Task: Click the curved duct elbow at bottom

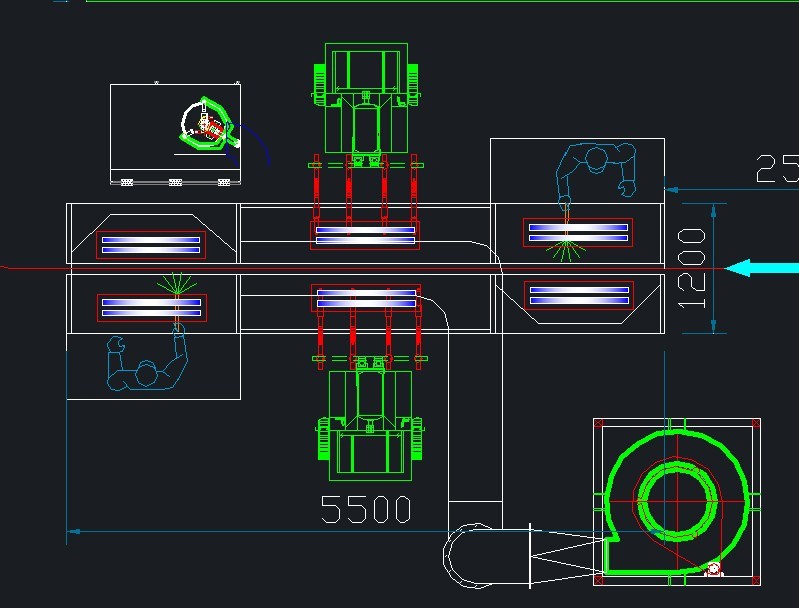Action: pos(460,555)
